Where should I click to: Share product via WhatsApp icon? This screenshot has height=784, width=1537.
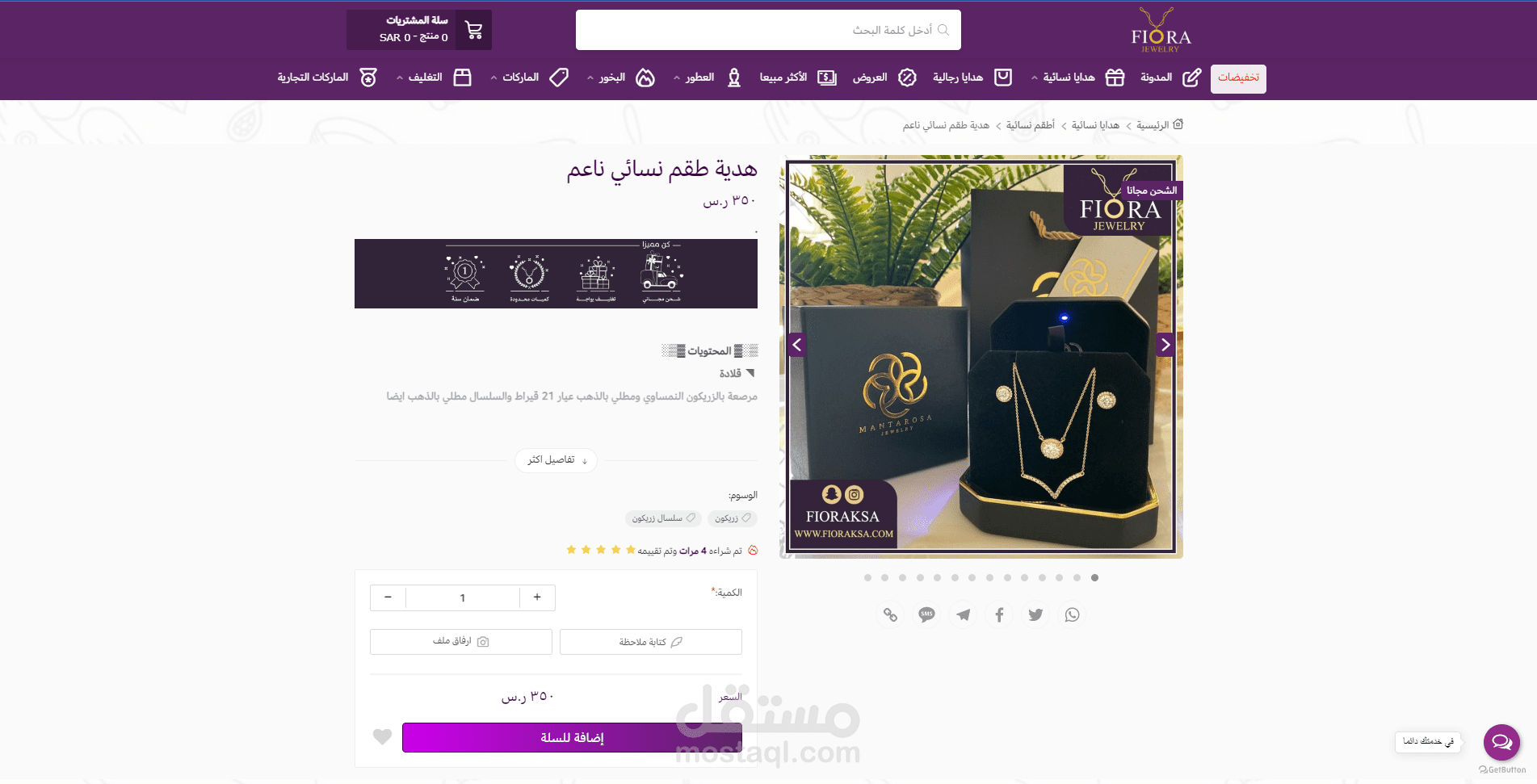(1072, 615)
